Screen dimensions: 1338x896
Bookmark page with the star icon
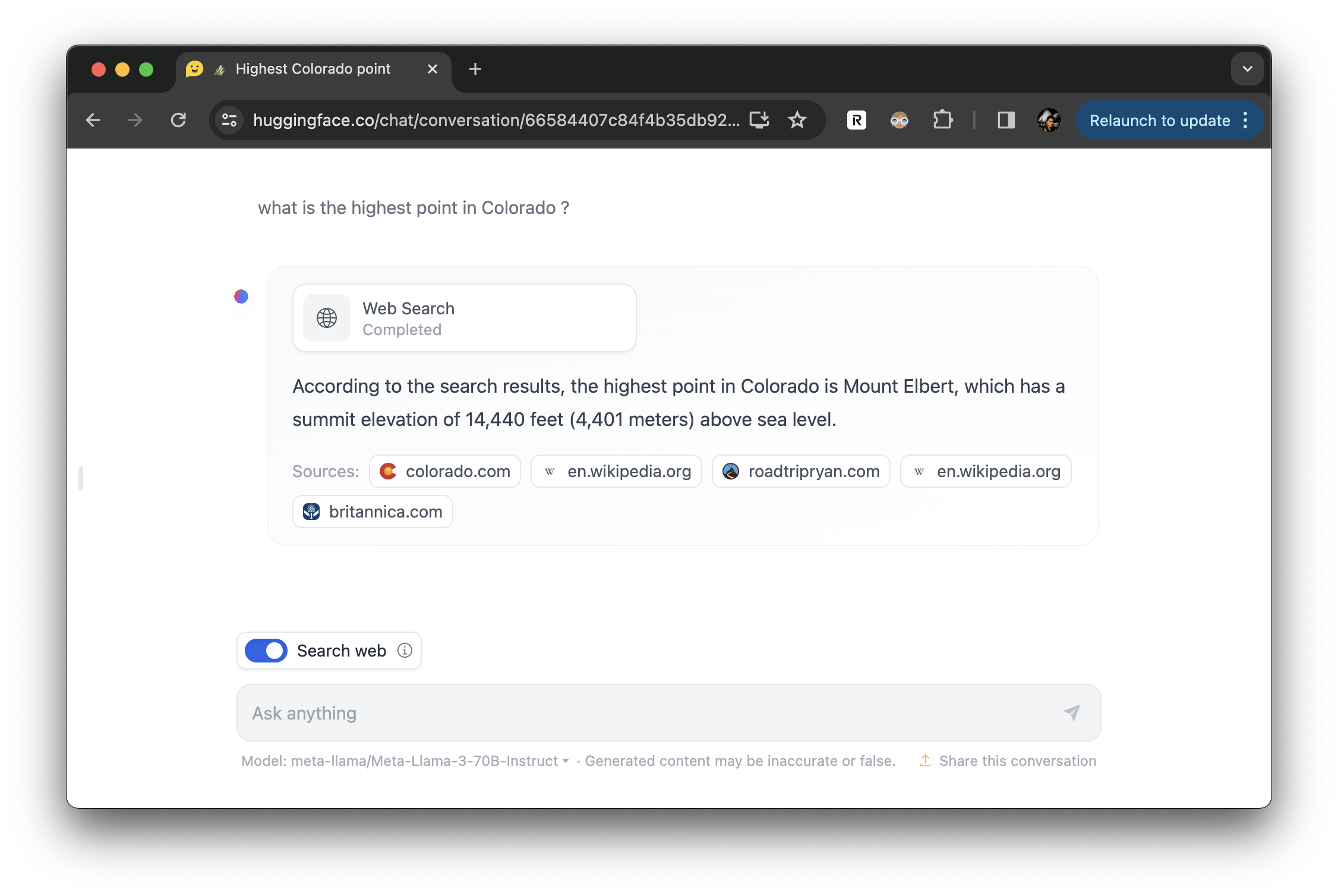797,121
